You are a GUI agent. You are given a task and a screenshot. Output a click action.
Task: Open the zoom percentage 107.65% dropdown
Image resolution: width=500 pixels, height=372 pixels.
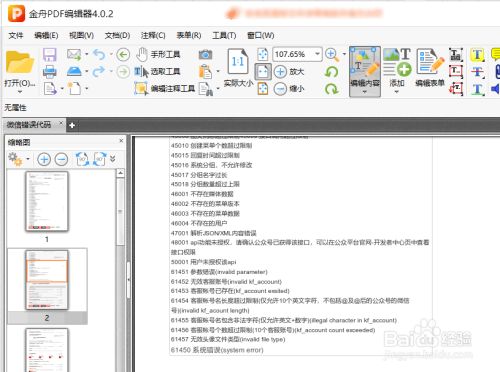pyautogui.click(x=317, y=53)
